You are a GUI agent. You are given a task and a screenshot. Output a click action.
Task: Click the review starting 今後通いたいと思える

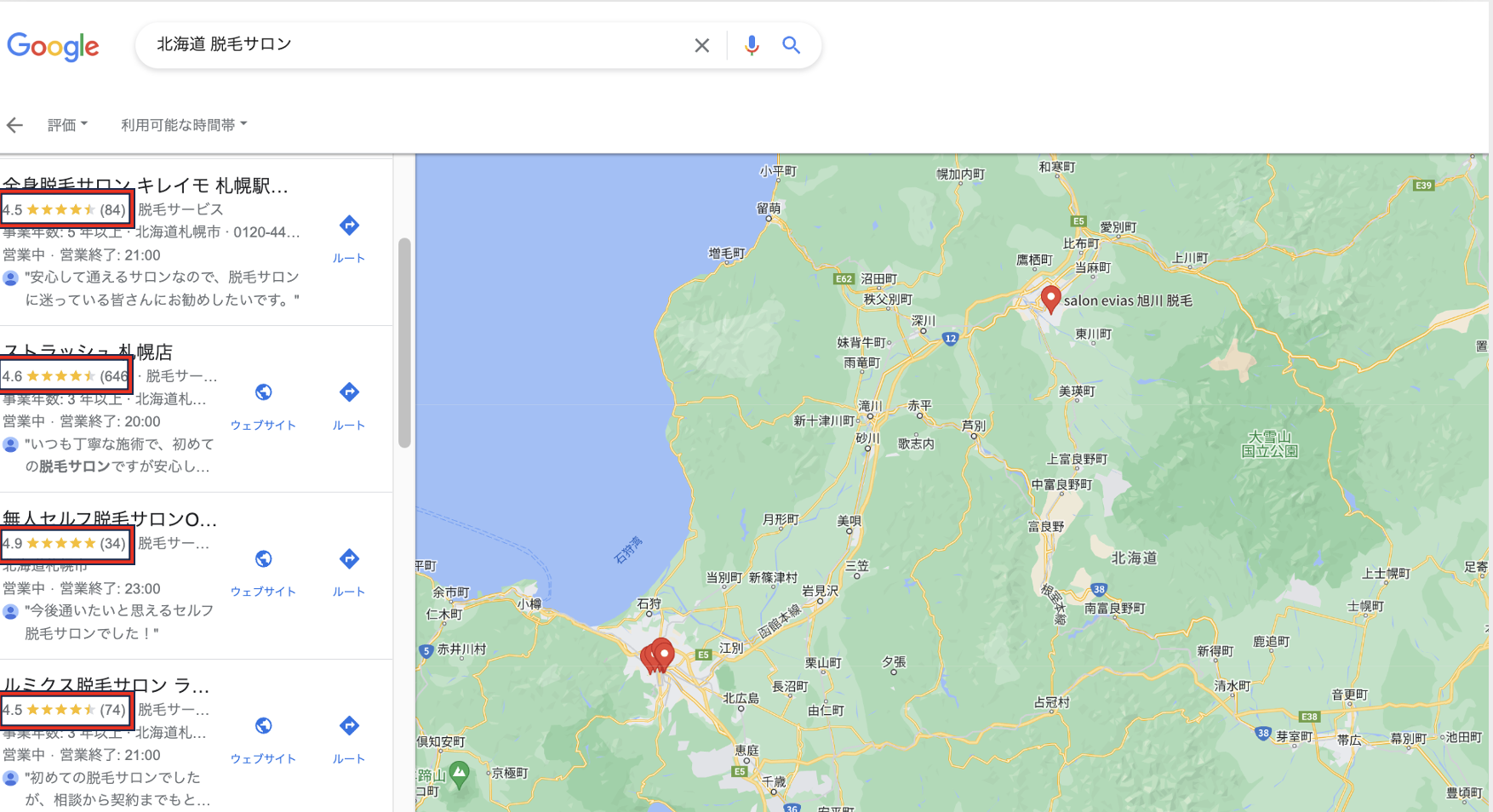point(119,622)
